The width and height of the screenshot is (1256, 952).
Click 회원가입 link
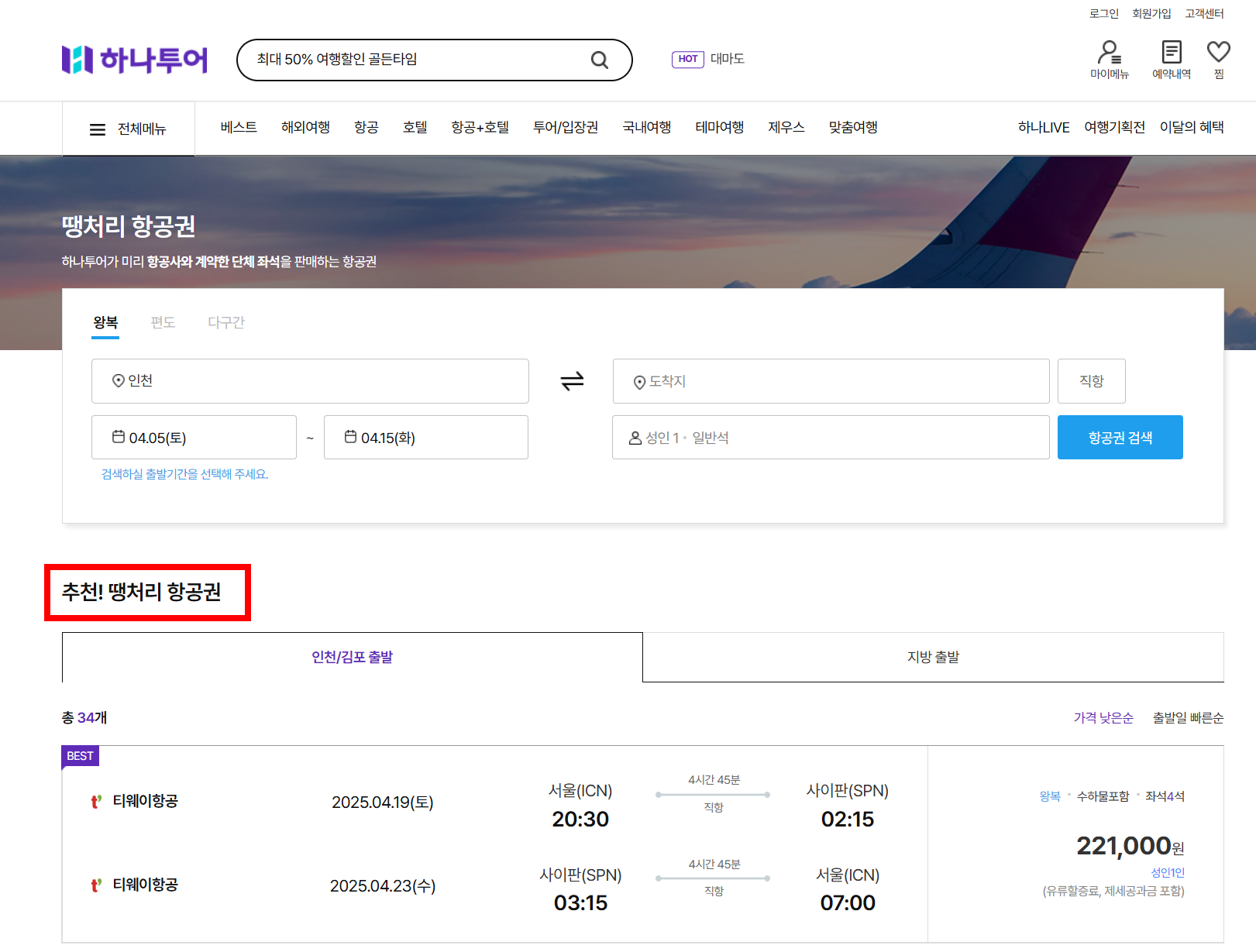tap(1152, 13)
